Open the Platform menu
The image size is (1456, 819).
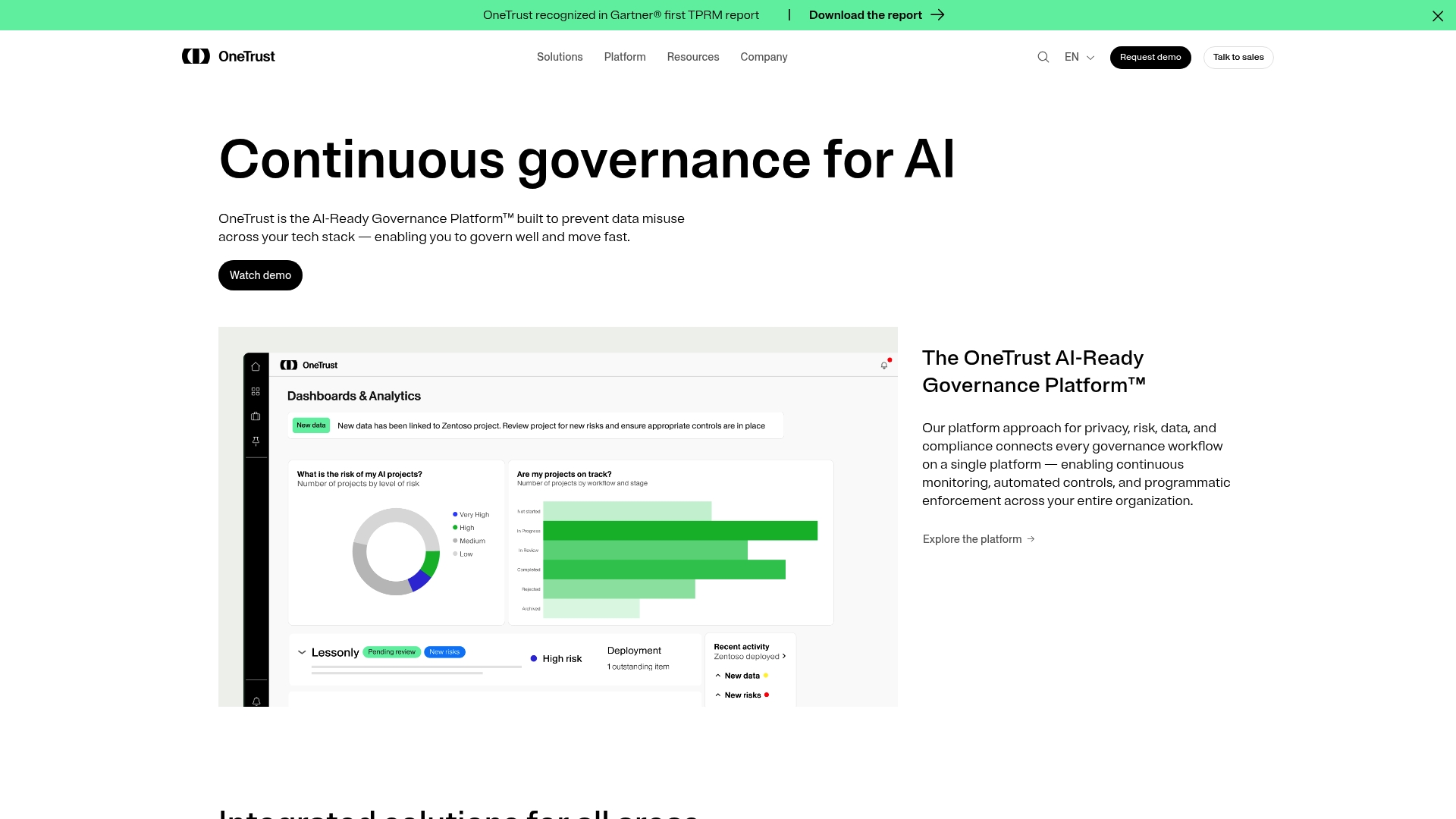[625, 57]
